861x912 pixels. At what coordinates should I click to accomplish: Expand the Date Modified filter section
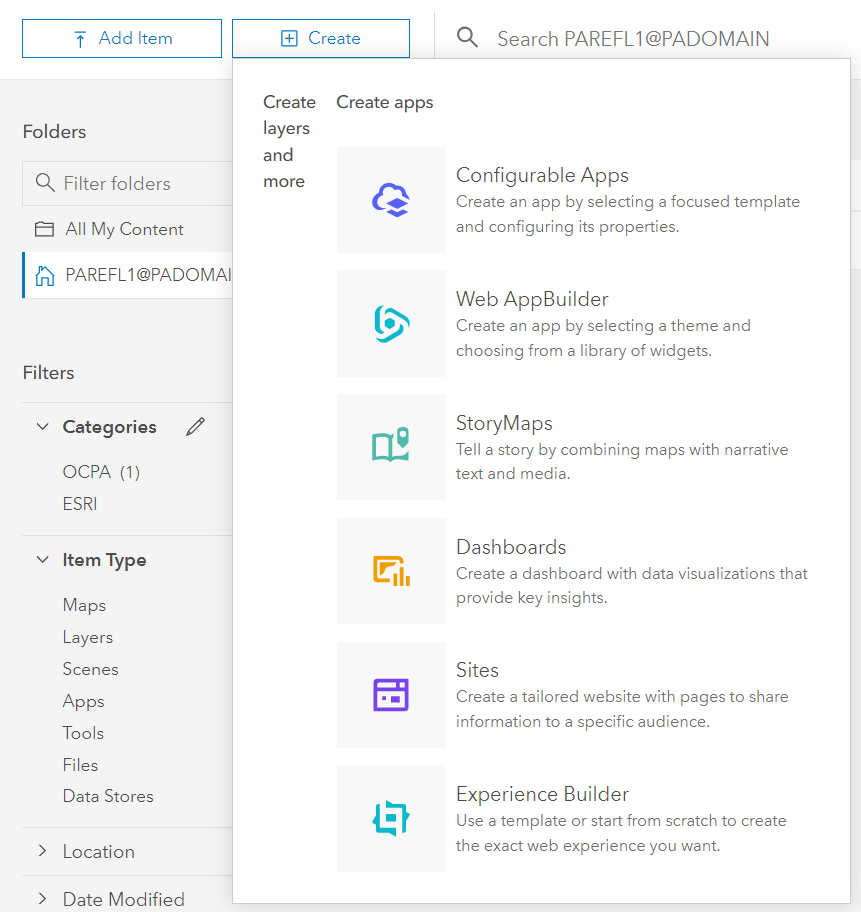[x=42, y=899]
